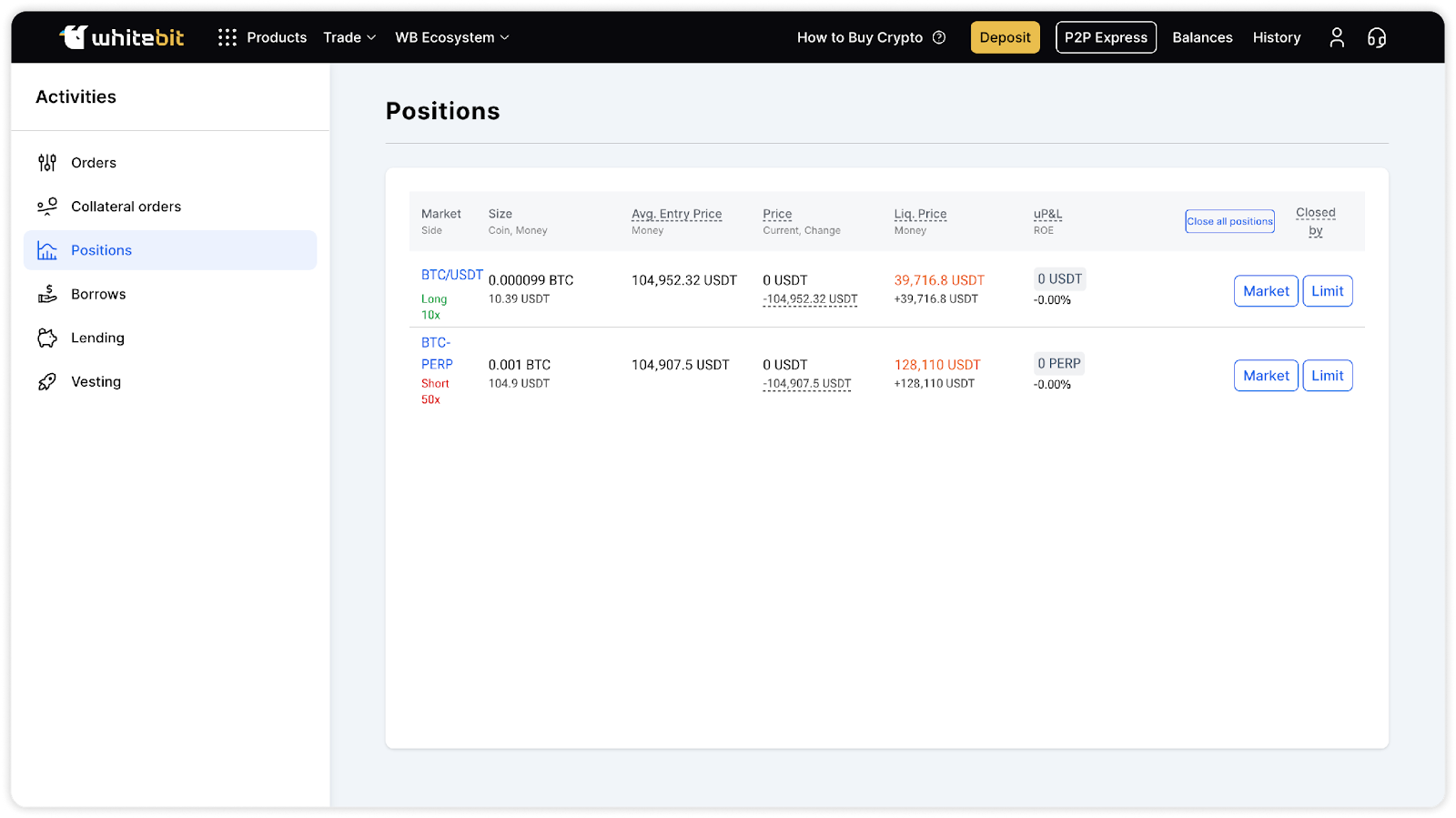The height and width of the screenshot is (818, 1456).
Task: Close BTC/USDT position by Market
Action: (x=1266, y=291)
